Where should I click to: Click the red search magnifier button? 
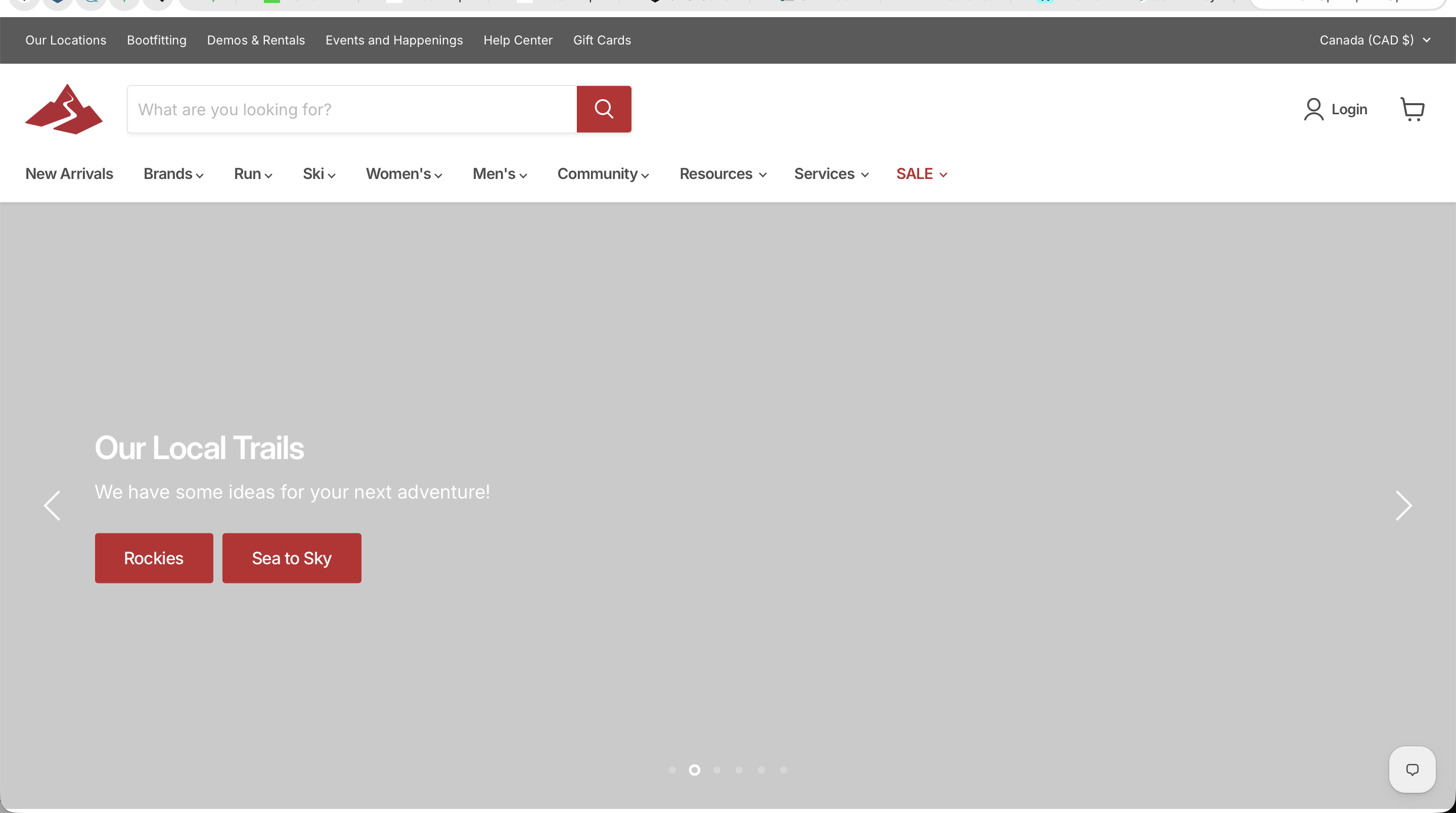point(604,109)
